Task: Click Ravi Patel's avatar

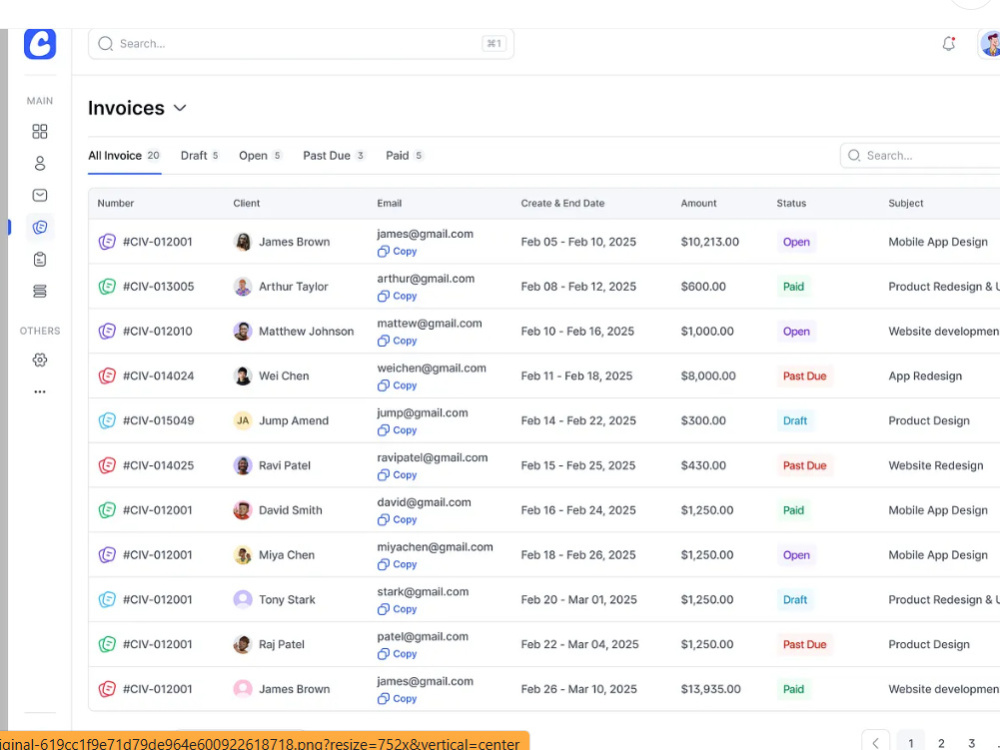Action: tap(242, 465)
